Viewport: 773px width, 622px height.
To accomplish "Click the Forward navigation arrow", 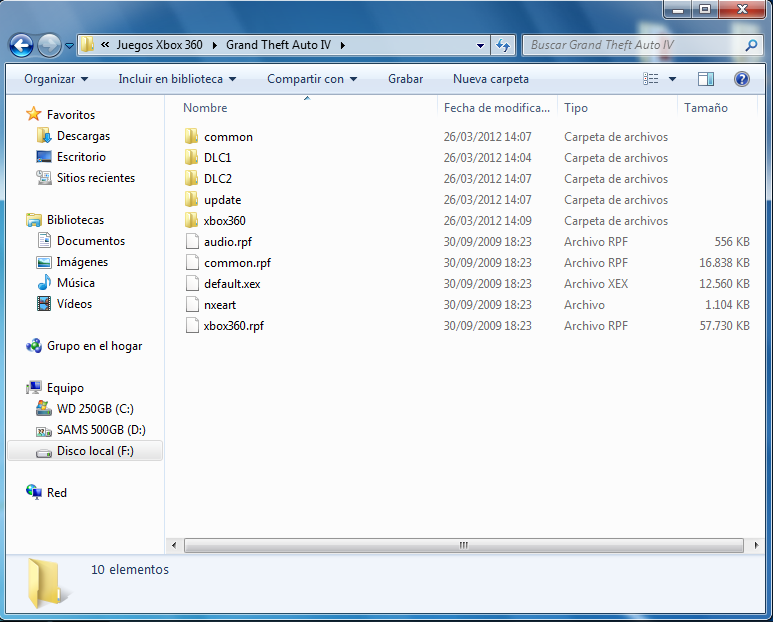I will (x=49, y=46).
